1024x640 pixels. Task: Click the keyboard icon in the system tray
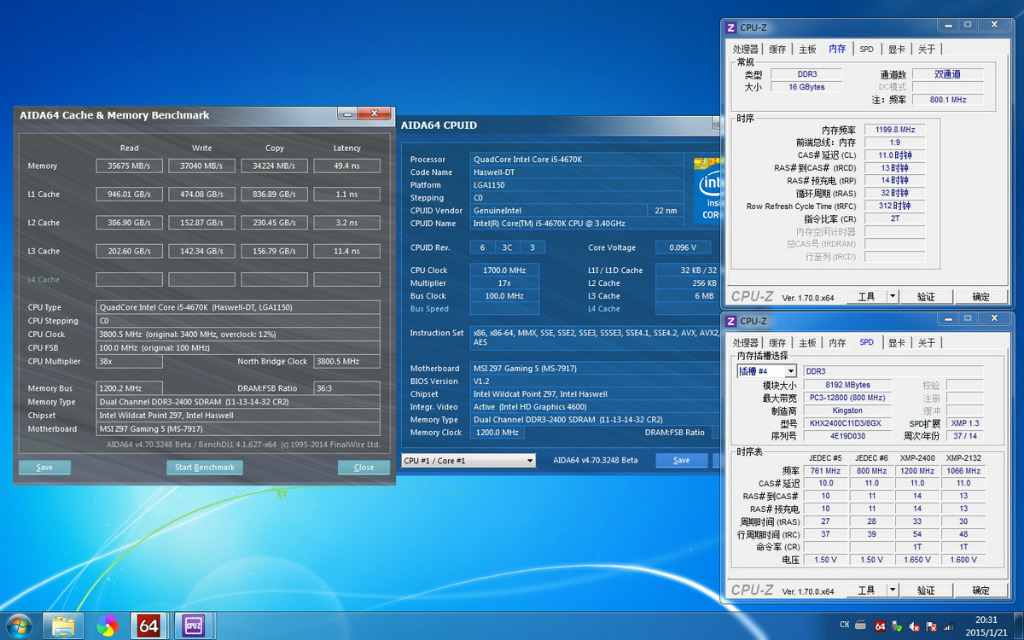[x=861, y=626]
